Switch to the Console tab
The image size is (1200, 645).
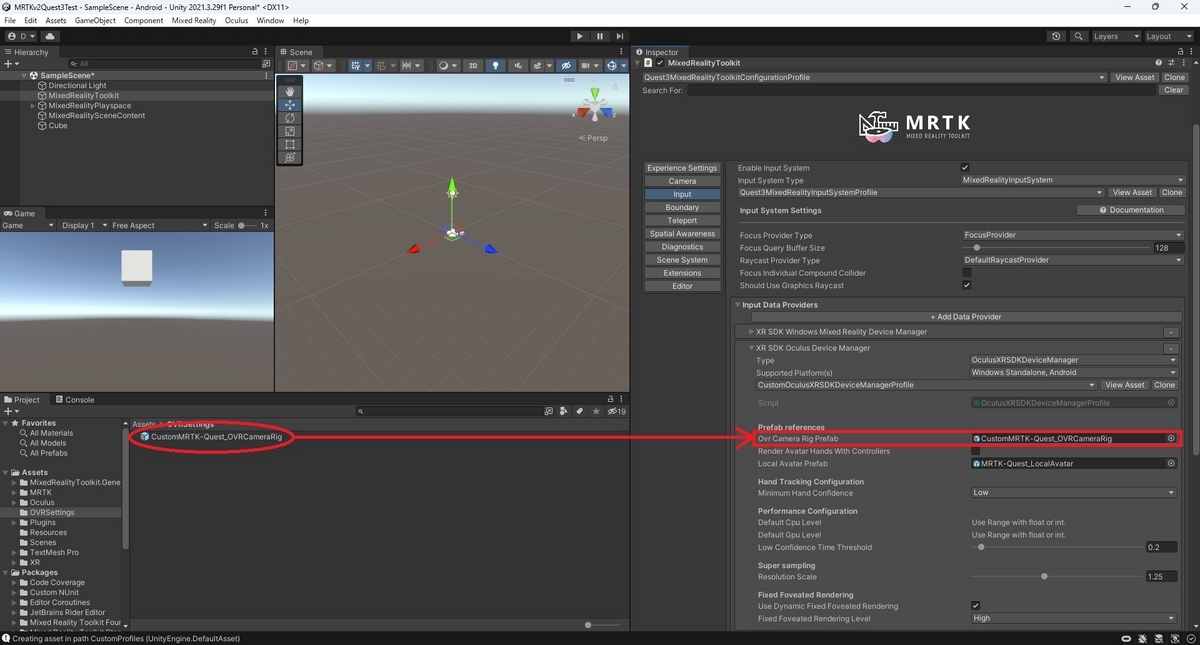coord(75,399)
